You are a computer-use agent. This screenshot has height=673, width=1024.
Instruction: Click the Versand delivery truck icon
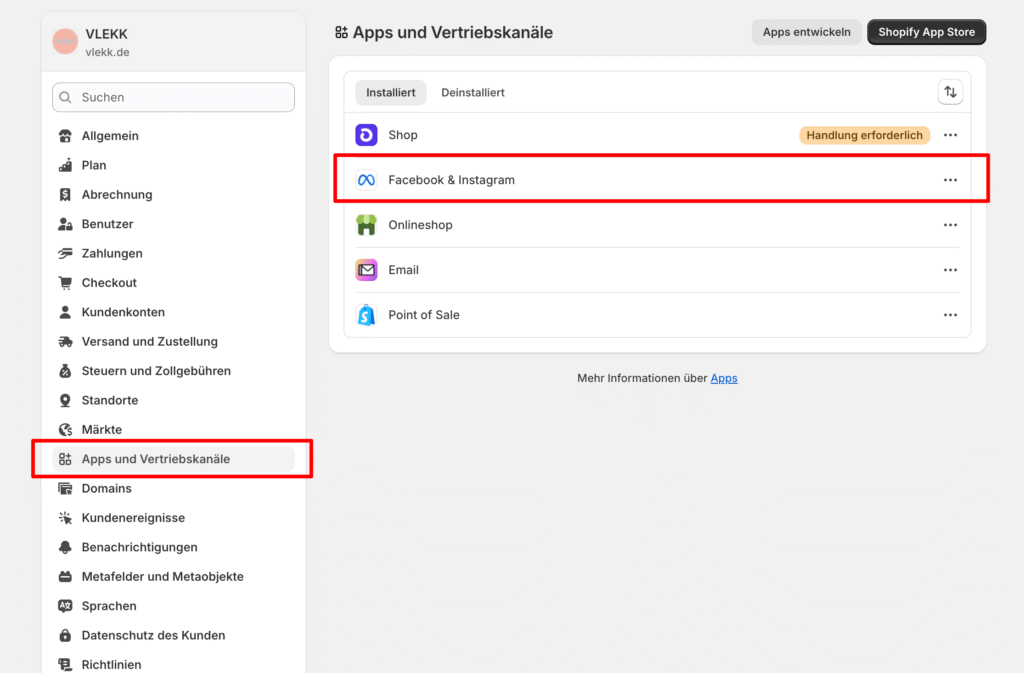(65, 341)
